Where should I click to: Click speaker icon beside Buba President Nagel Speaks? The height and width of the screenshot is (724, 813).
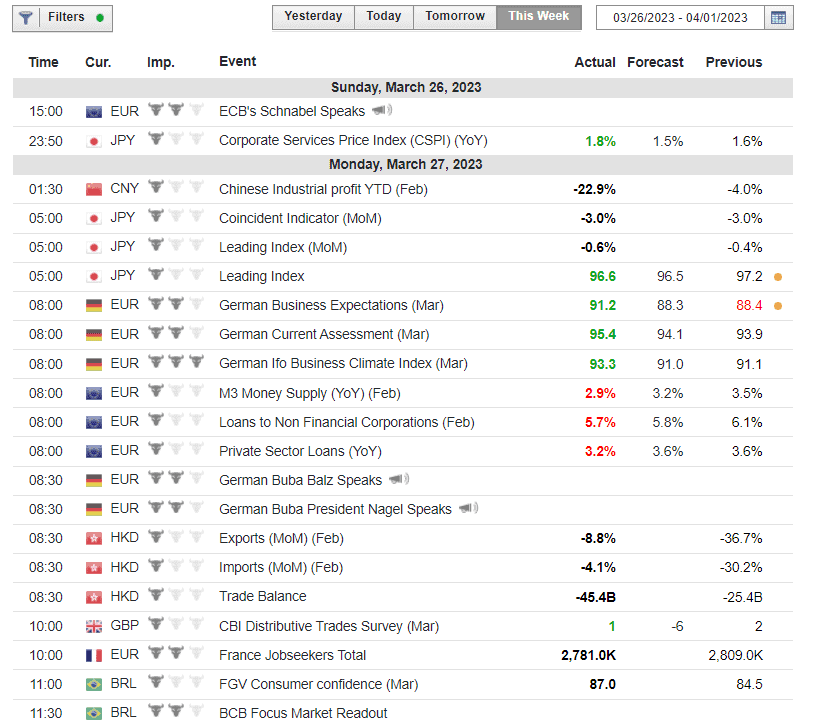click(468, 508)
